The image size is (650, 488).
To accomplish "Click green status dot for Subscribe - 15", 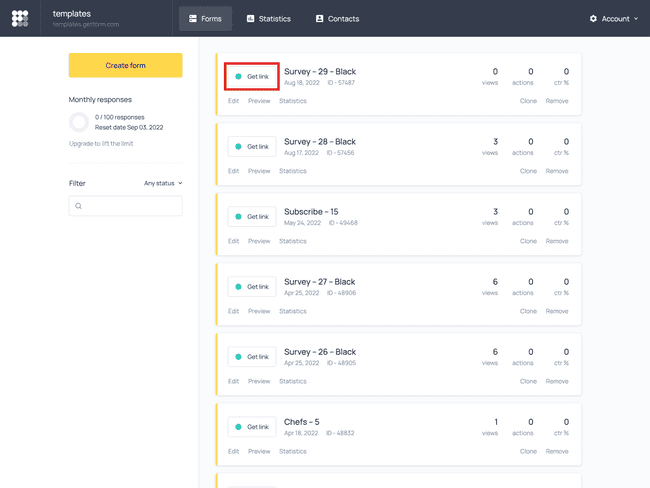I will click(x=238, y=216).
